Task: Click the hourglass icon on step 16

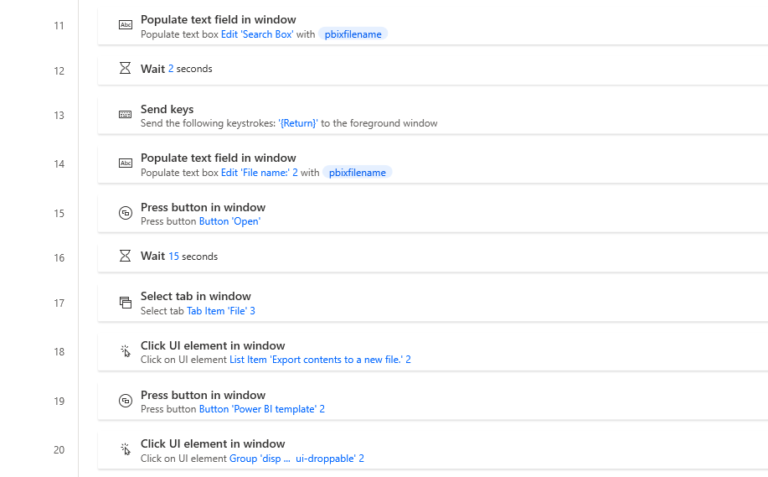Action: coord(125,256)
